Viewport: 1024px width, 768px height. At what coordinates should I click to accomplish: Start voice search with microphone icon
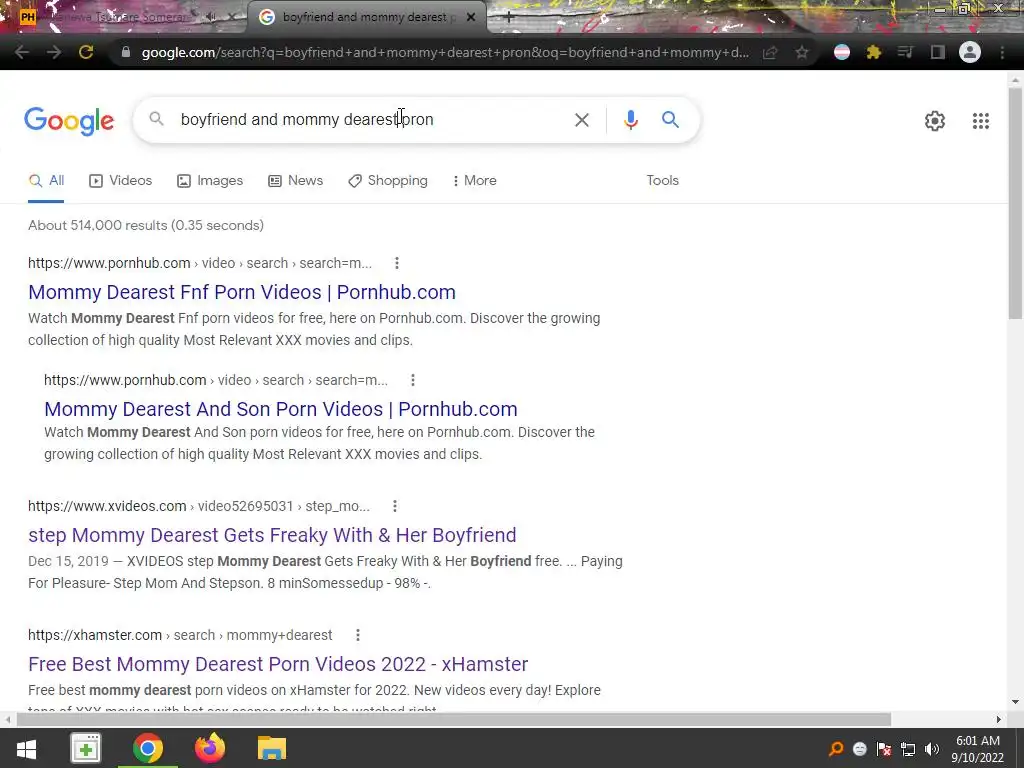click(x=630, y=120)
